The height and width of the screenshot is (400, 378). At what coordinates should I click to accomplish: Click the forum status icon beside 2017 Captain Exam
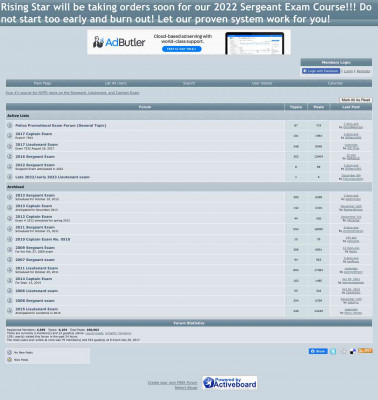click(x=10, y=135)
